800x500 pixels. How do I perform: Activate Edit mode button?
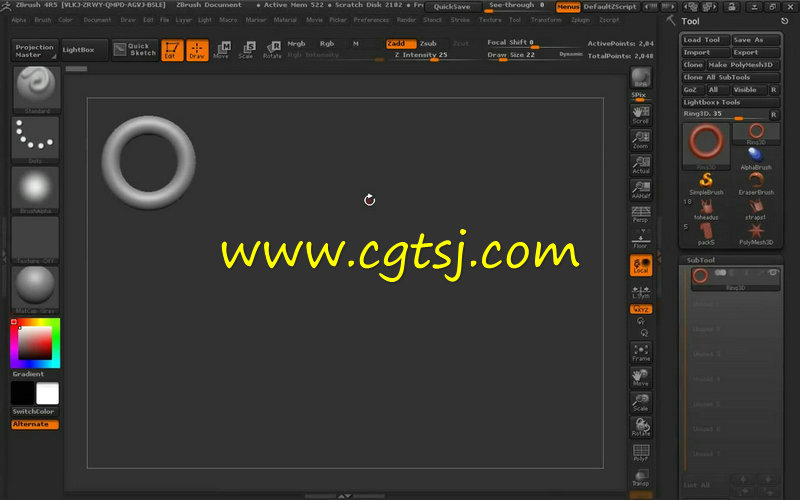point(172,50)
